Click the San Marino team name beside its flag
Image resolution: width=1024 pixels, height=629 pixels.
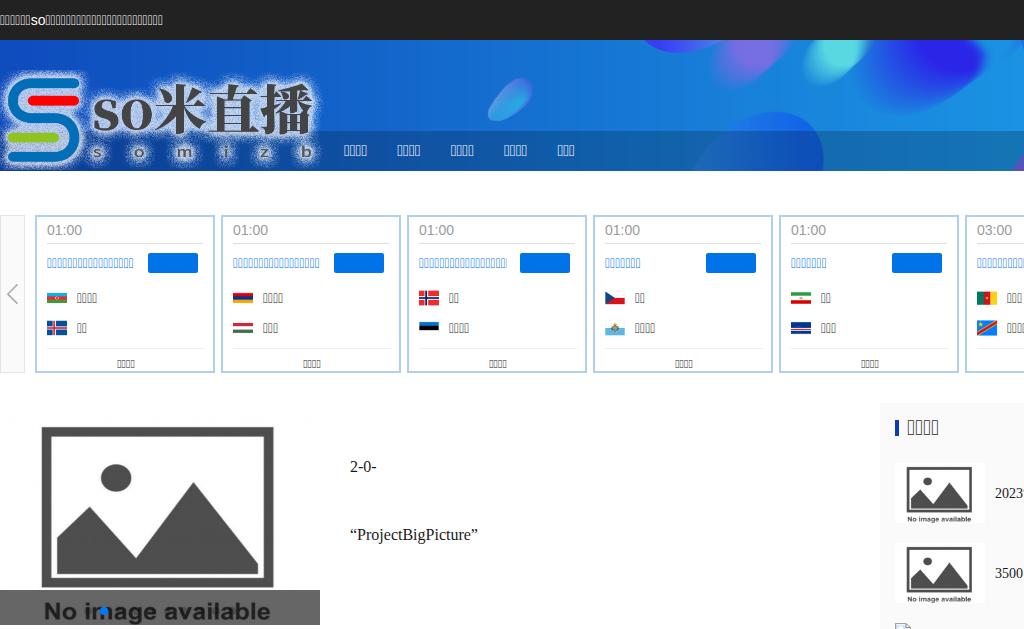click(x=645, y=328)
